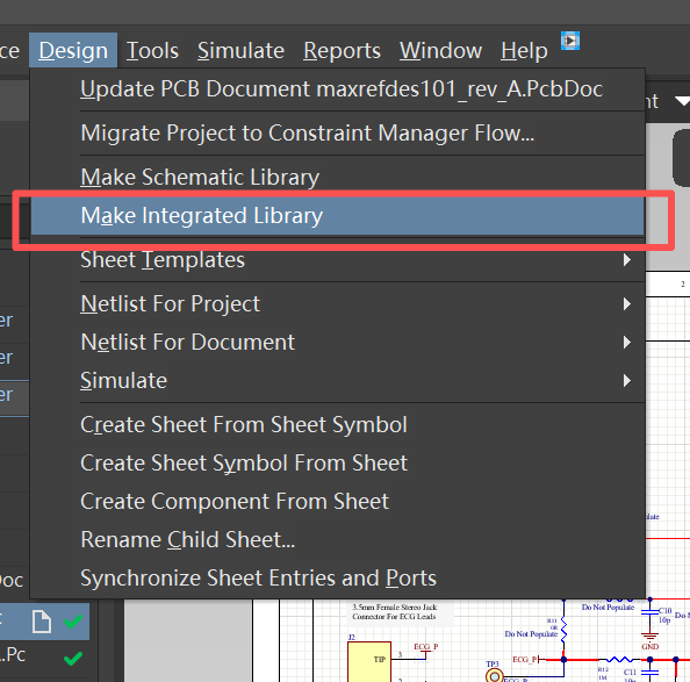Screen dimensions: 690x682
Task: Open the Reports menu
Action: pyautogui.click(x=341, y=51)
